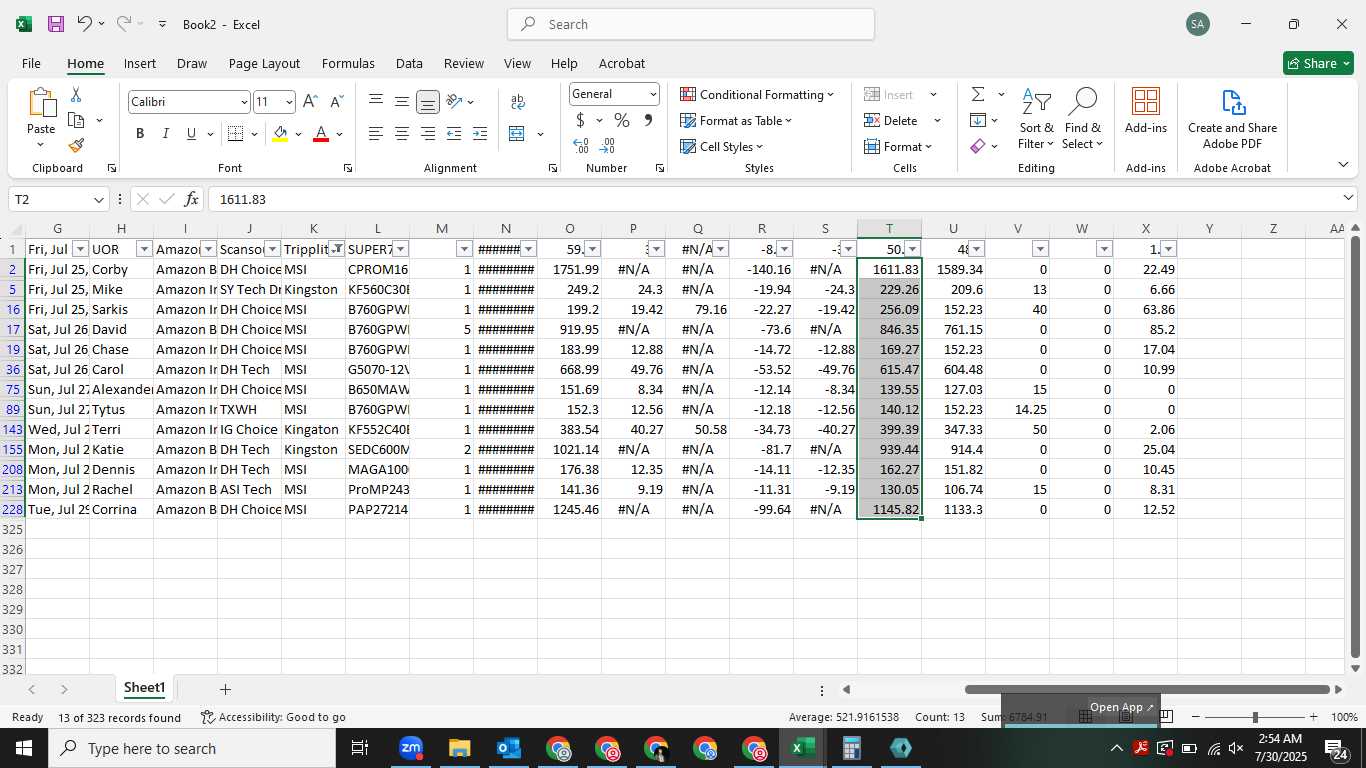
Task: Click the Format Painter brush icon
Action: [76, 145]
